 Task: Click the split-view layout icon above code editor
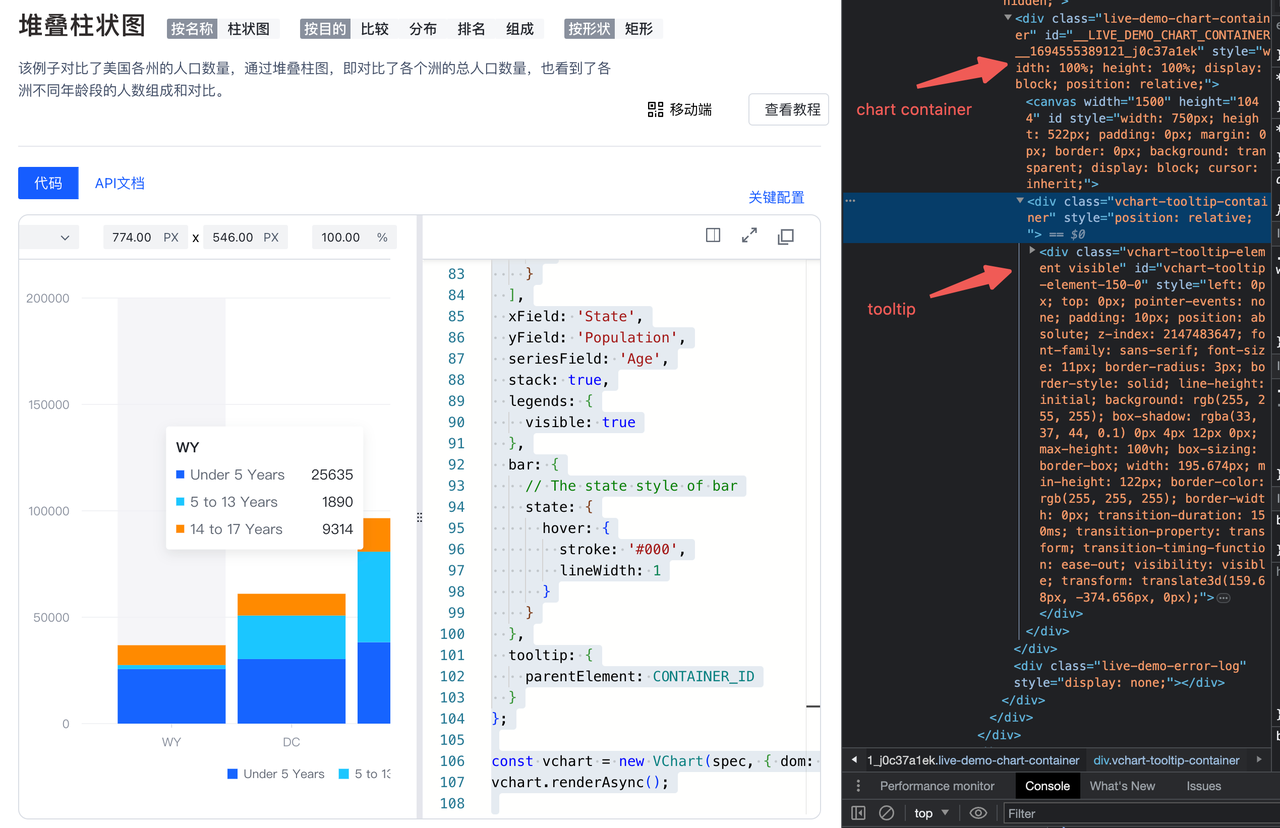[713, 235]
